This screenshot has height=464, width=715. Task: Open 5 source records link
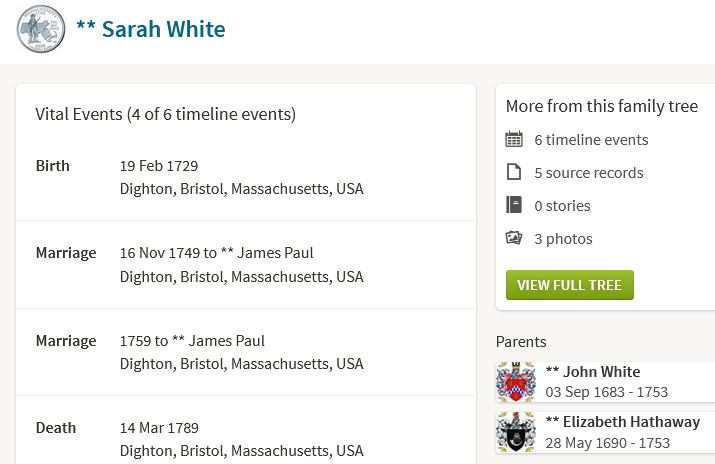point(589,173)
